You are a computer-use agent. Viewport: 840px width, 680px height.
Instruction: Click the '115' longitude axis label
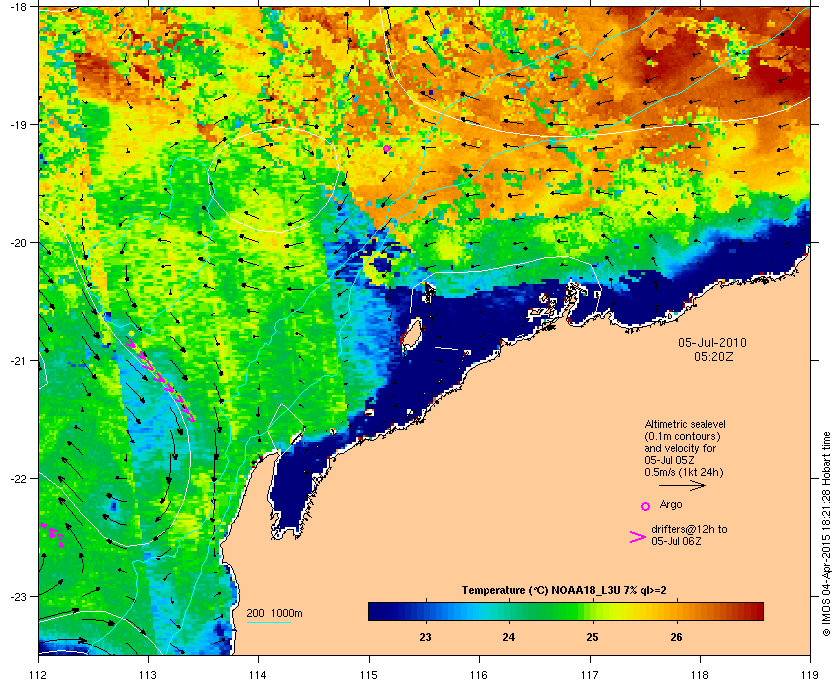[369, 674]
